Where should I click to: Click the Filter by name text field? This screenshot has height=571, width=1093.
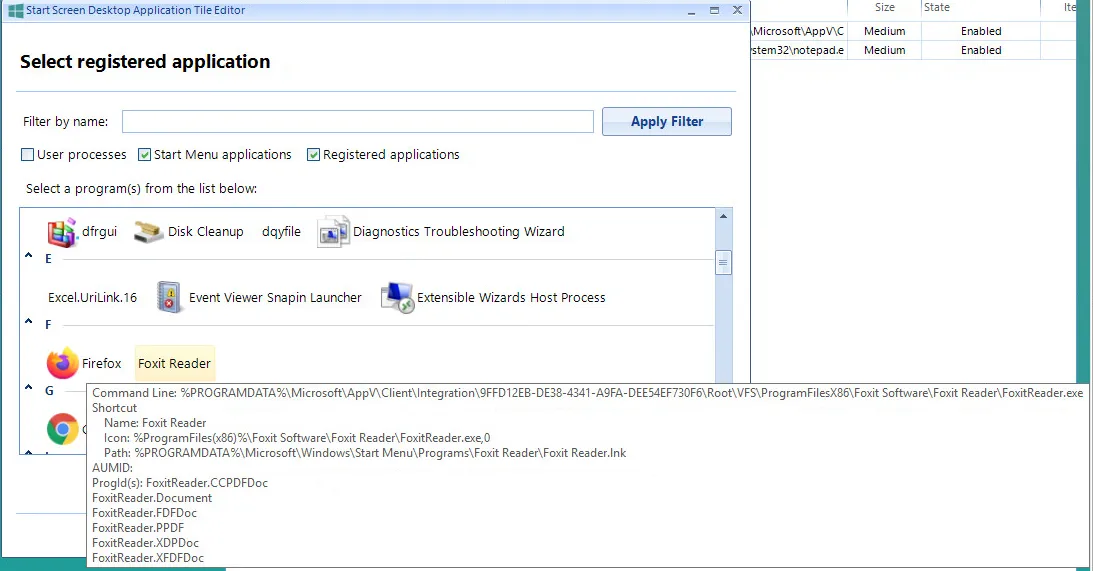coord(358,122)
